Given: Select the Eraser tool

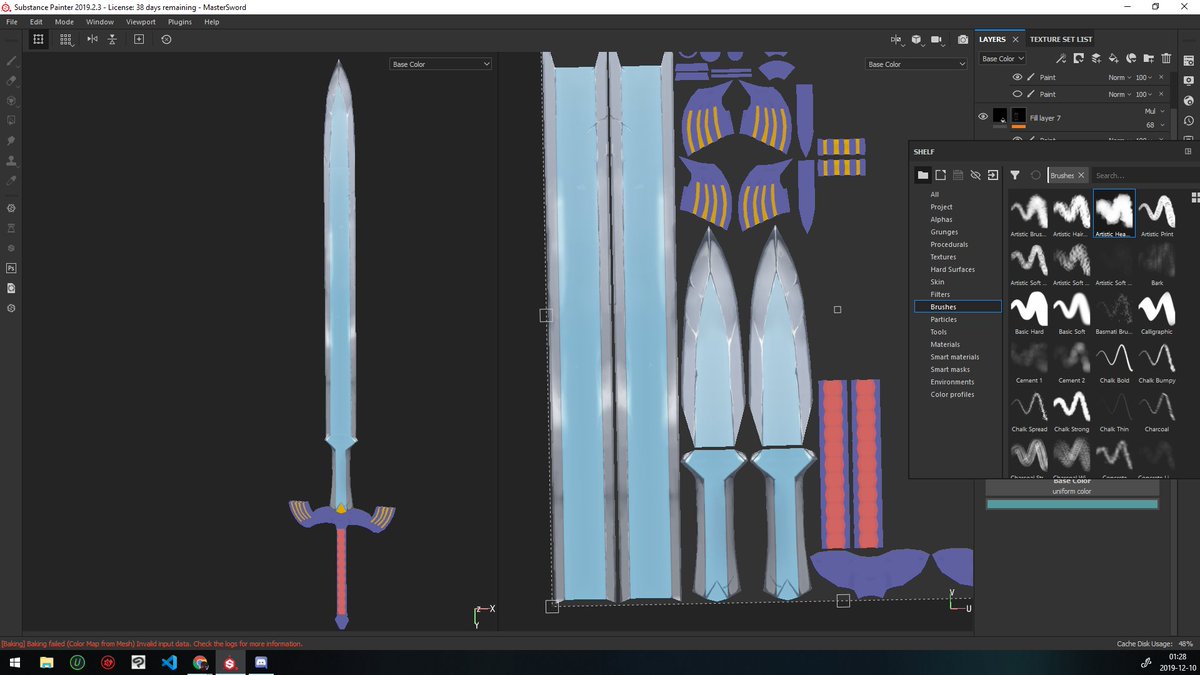Looking at the screenshot, I should (x=11, y=80).
